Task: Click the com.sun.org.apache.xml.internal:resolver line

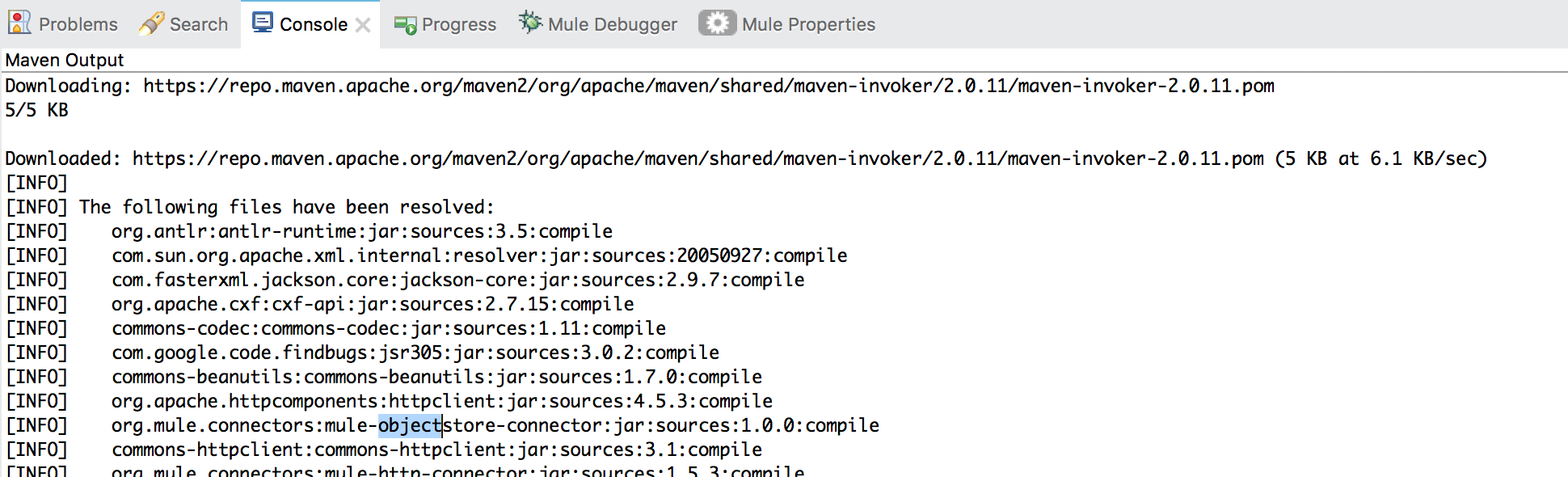Action: pyautogui.click(x=426, y=255)
